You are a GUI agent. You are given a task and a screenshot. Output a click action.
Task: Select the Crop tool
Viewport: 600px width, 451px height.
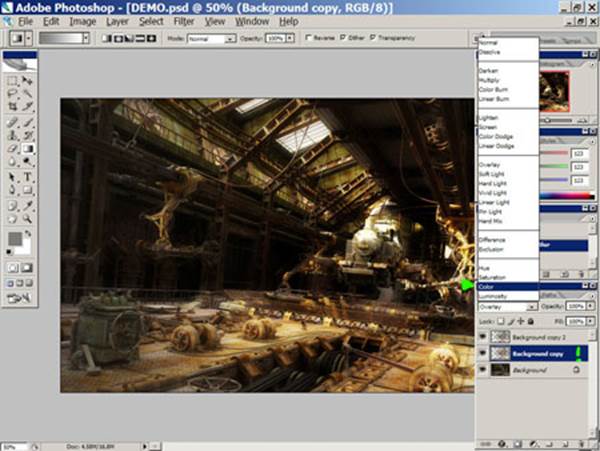(x=13, y=106)
